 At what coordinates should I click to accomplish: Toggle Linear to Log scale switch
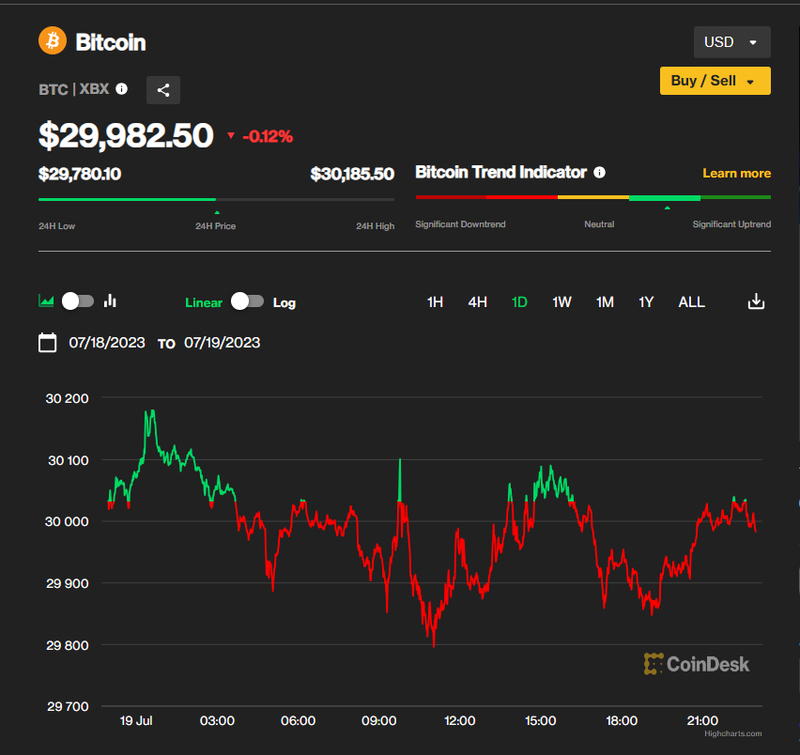pyautogui.click(x=247, y=302)
